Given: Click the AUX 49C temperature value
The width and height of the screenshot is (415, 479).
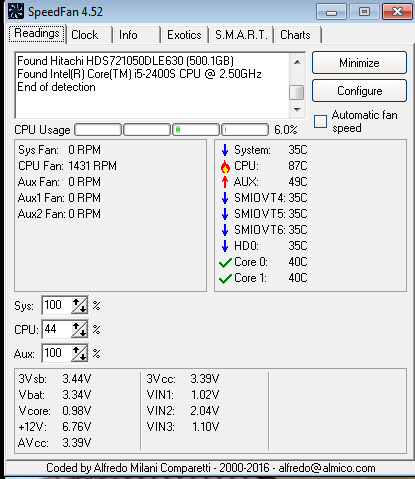Looking at the screenshot, I should tap(298, 182).
